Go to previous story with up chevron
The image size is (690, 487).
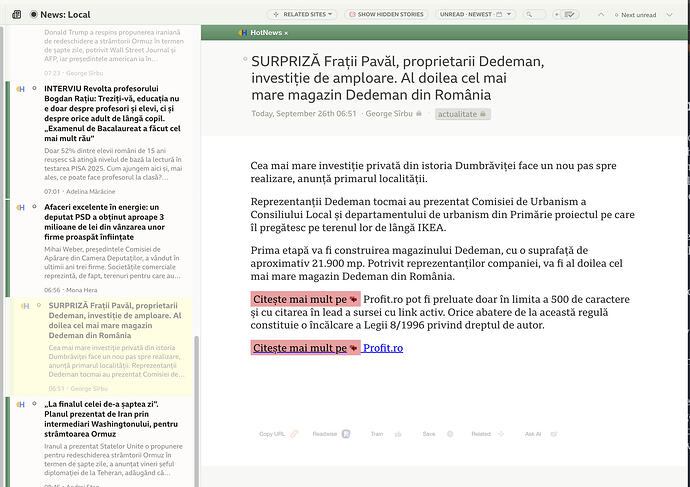pos(601,15)
